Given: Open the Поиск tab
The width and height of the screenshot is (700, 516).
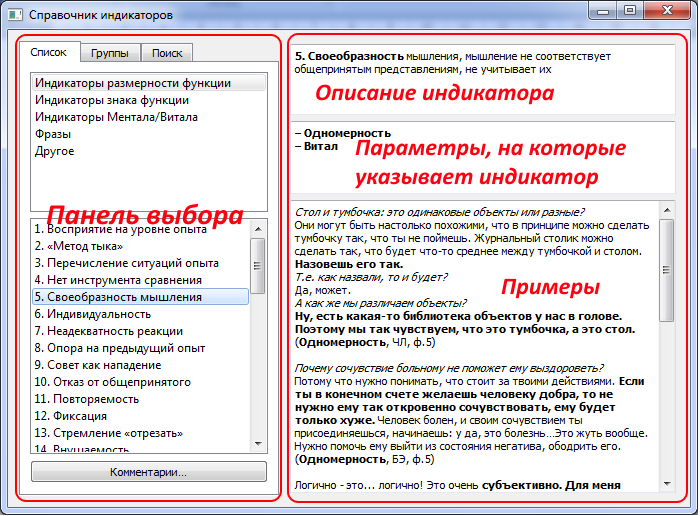Looking at the screenshot, I should [166, 53].
